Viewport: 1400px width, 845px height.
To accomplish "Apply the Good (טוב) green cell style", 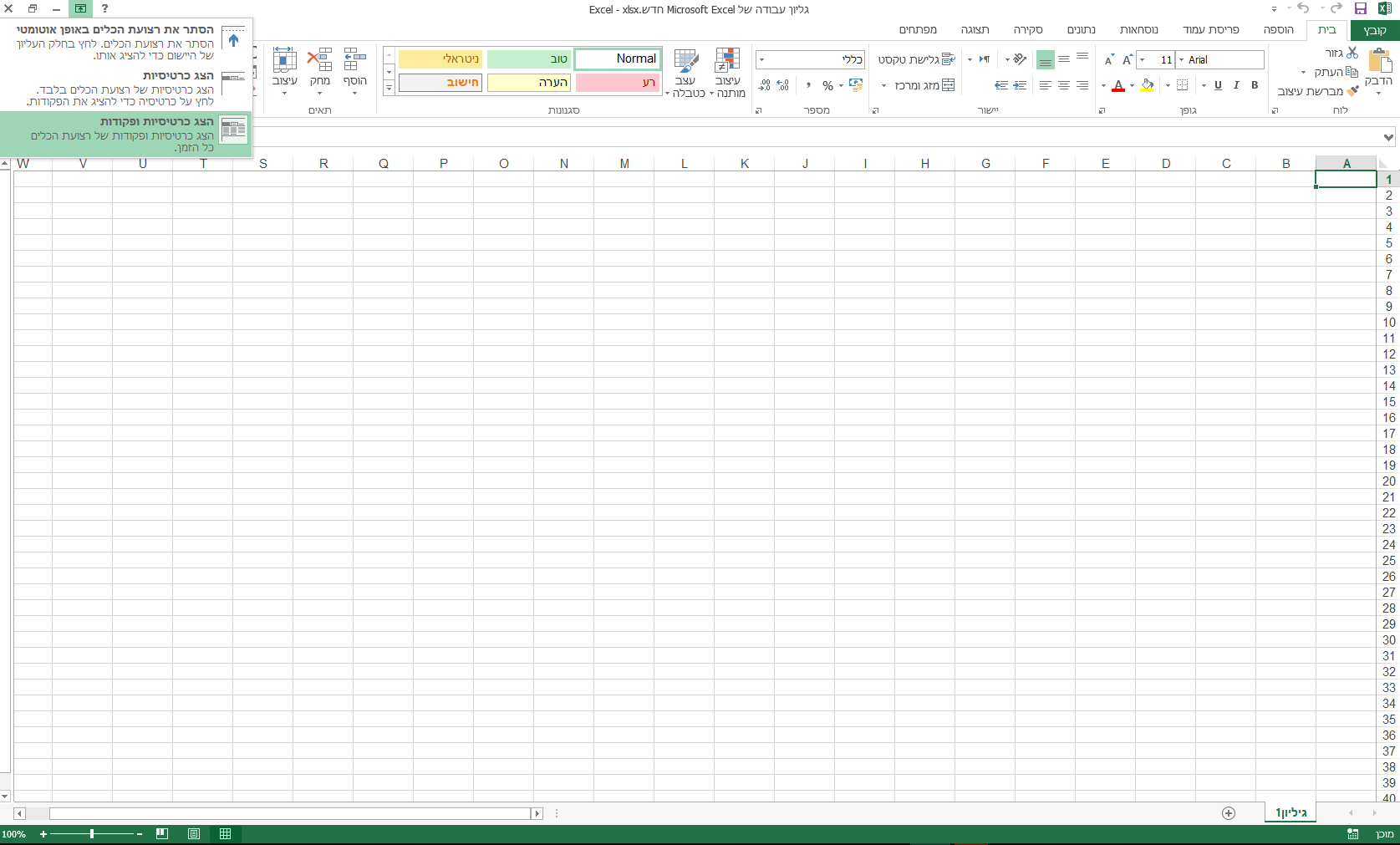I will [529, 59].
